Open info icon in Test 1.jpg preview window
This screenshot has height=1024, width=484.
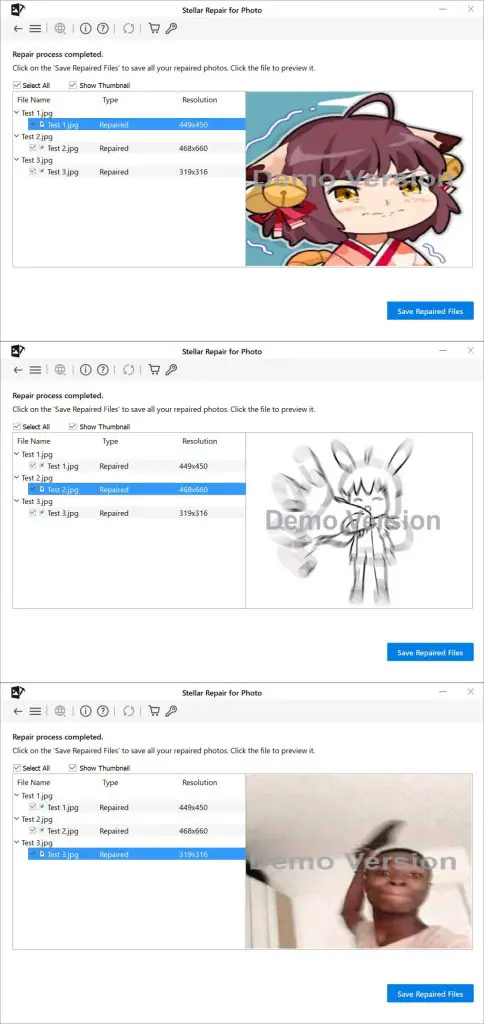(86, 29)
